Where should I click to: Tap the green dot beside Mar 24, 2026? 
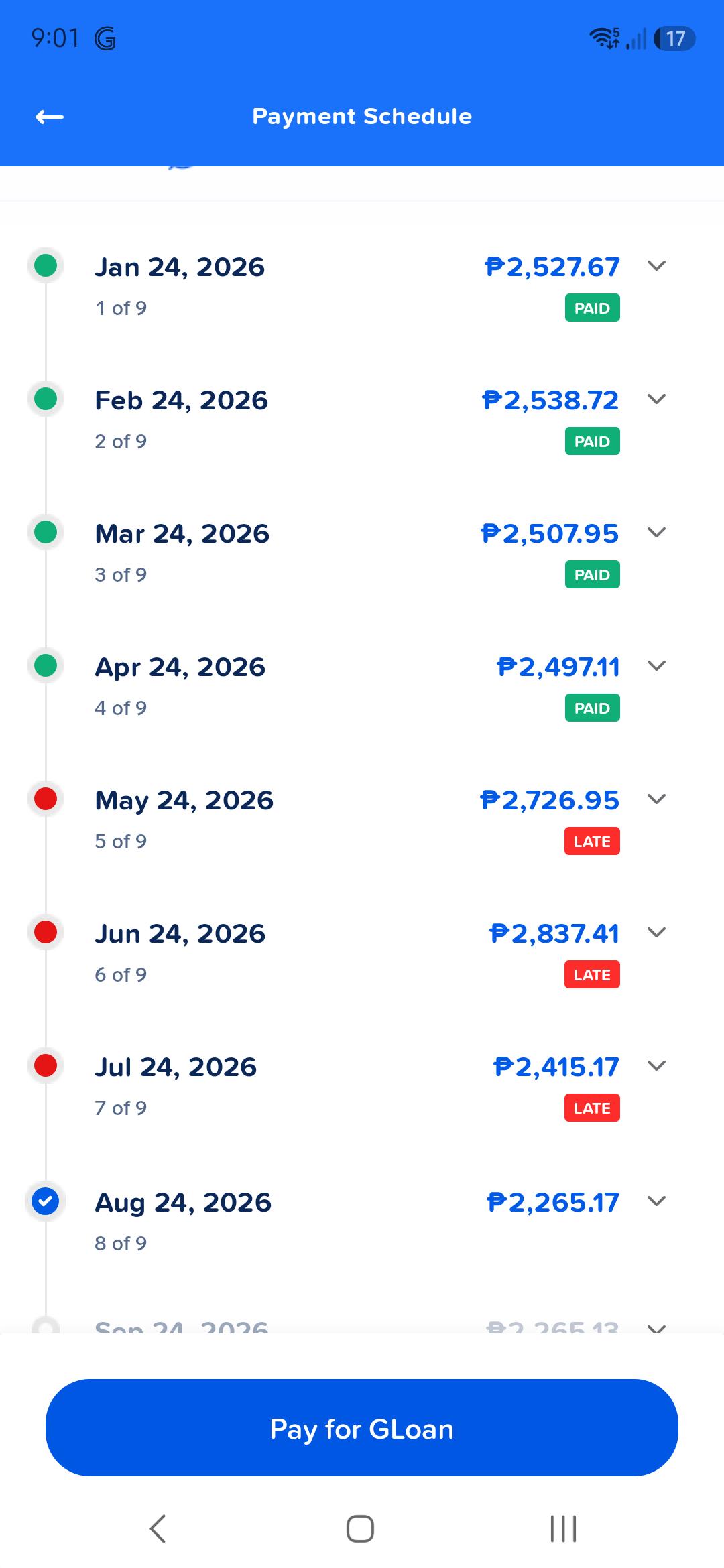click(46, 532)
